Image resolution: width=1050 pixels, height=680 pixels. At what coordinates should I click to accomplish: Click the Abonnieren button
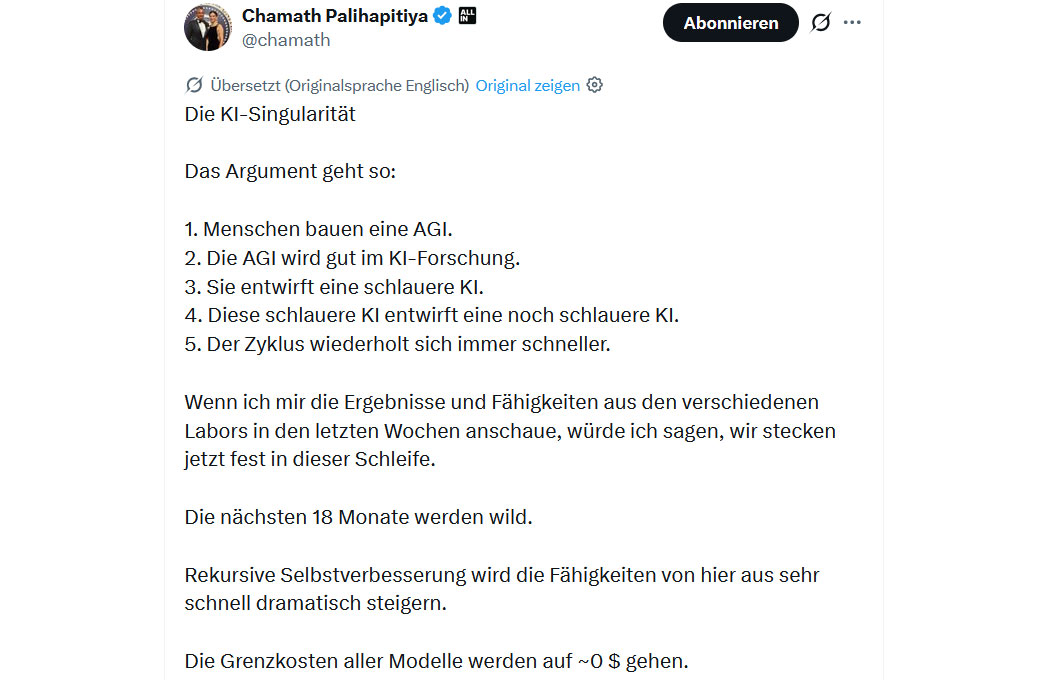[x=731, y=23]
